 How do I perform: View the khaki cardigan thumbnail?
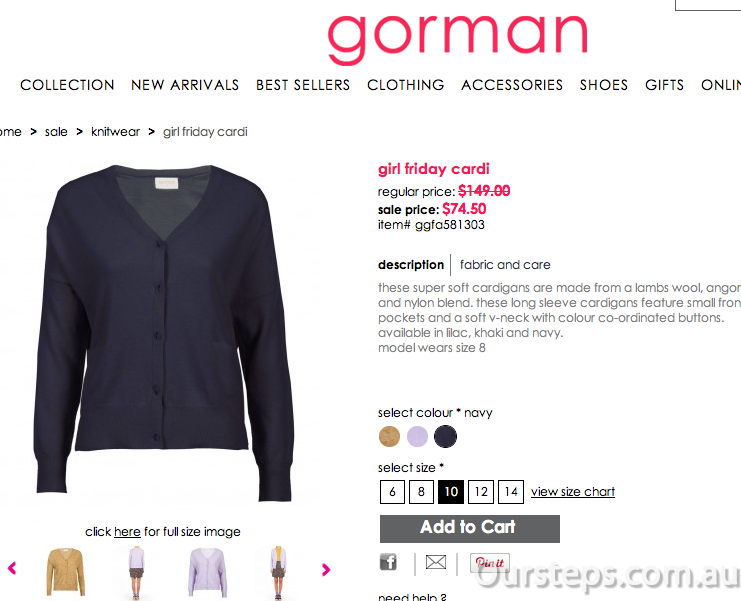click(x=66, y=571)
